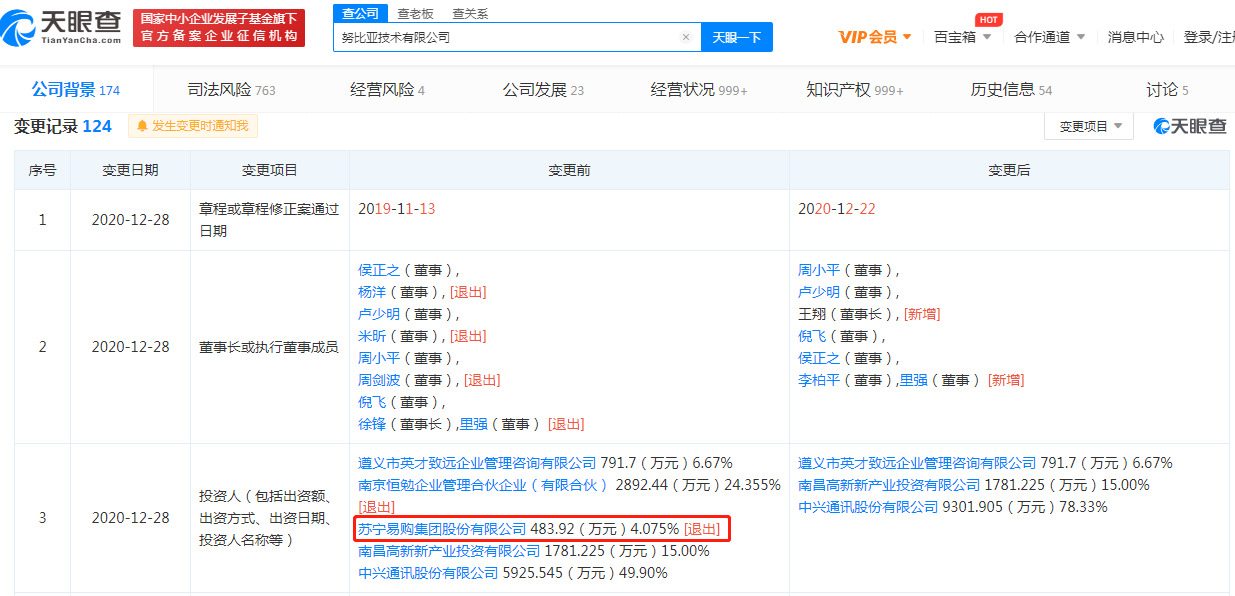1235x596 pixels.
Task: Open 周小平 in the 变更前 column
Action: coord(379,358)
